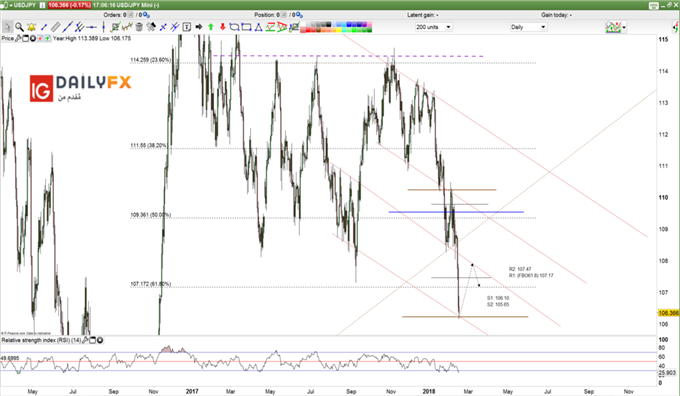Viewport: 680px width, 396px height.
Task: Open the 200 units dropdown
Action: (x=434, y=27)
